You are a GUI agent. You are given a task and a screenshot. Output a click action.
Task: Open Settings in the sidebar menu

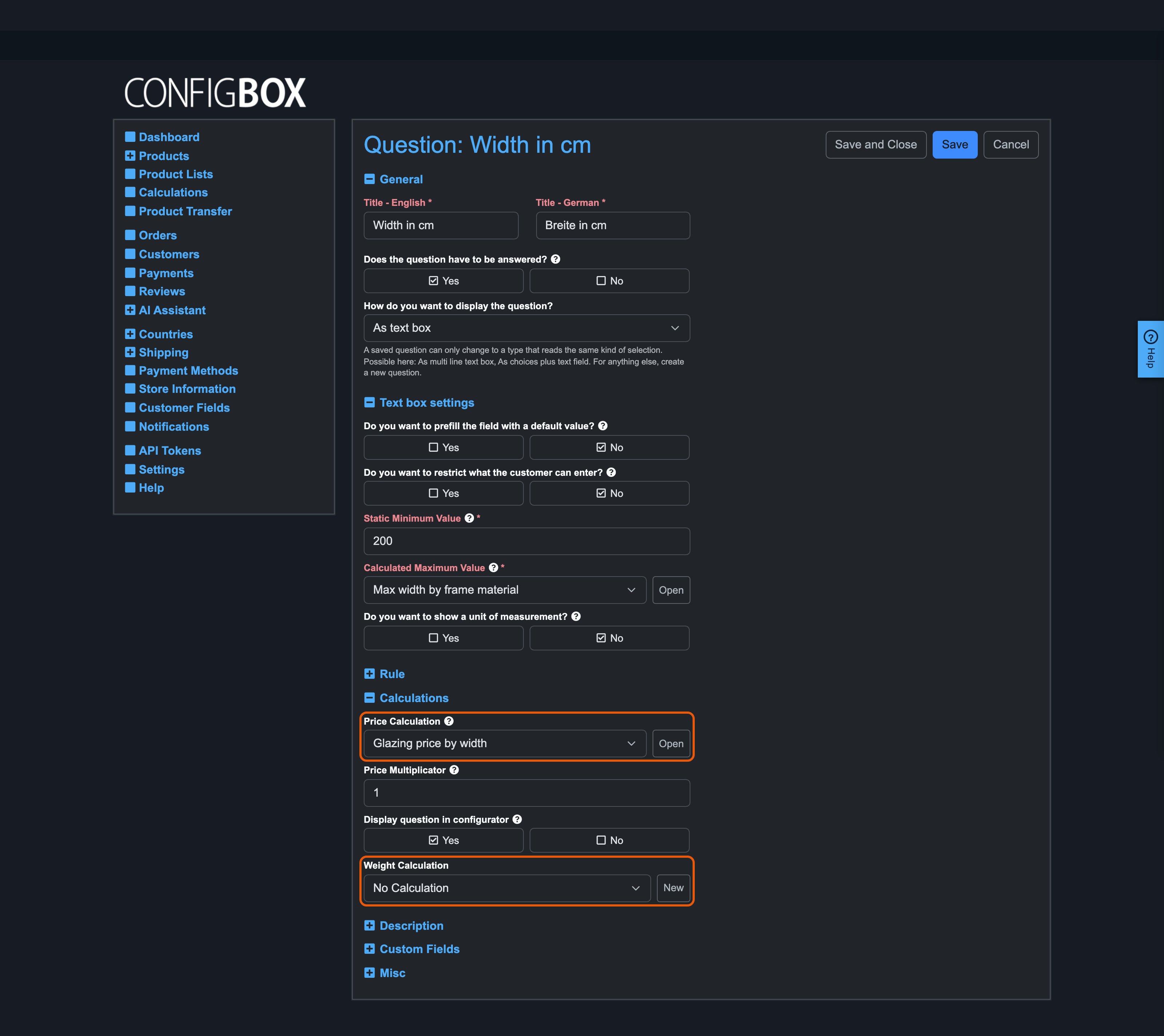point(162,469)
